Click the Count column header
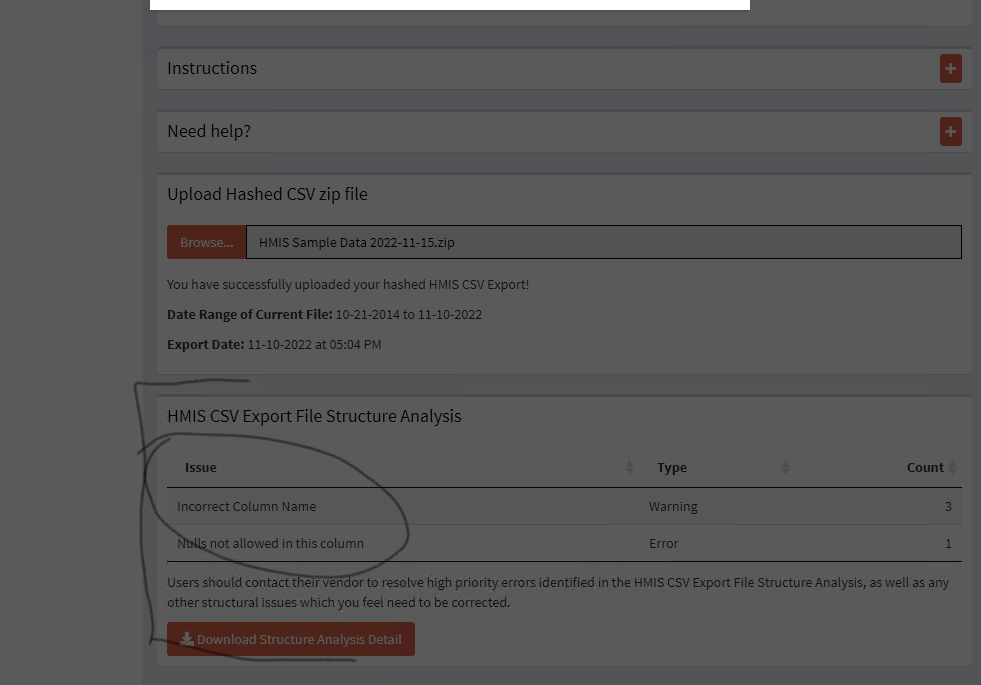981x685 pixels. pos(925,467)
